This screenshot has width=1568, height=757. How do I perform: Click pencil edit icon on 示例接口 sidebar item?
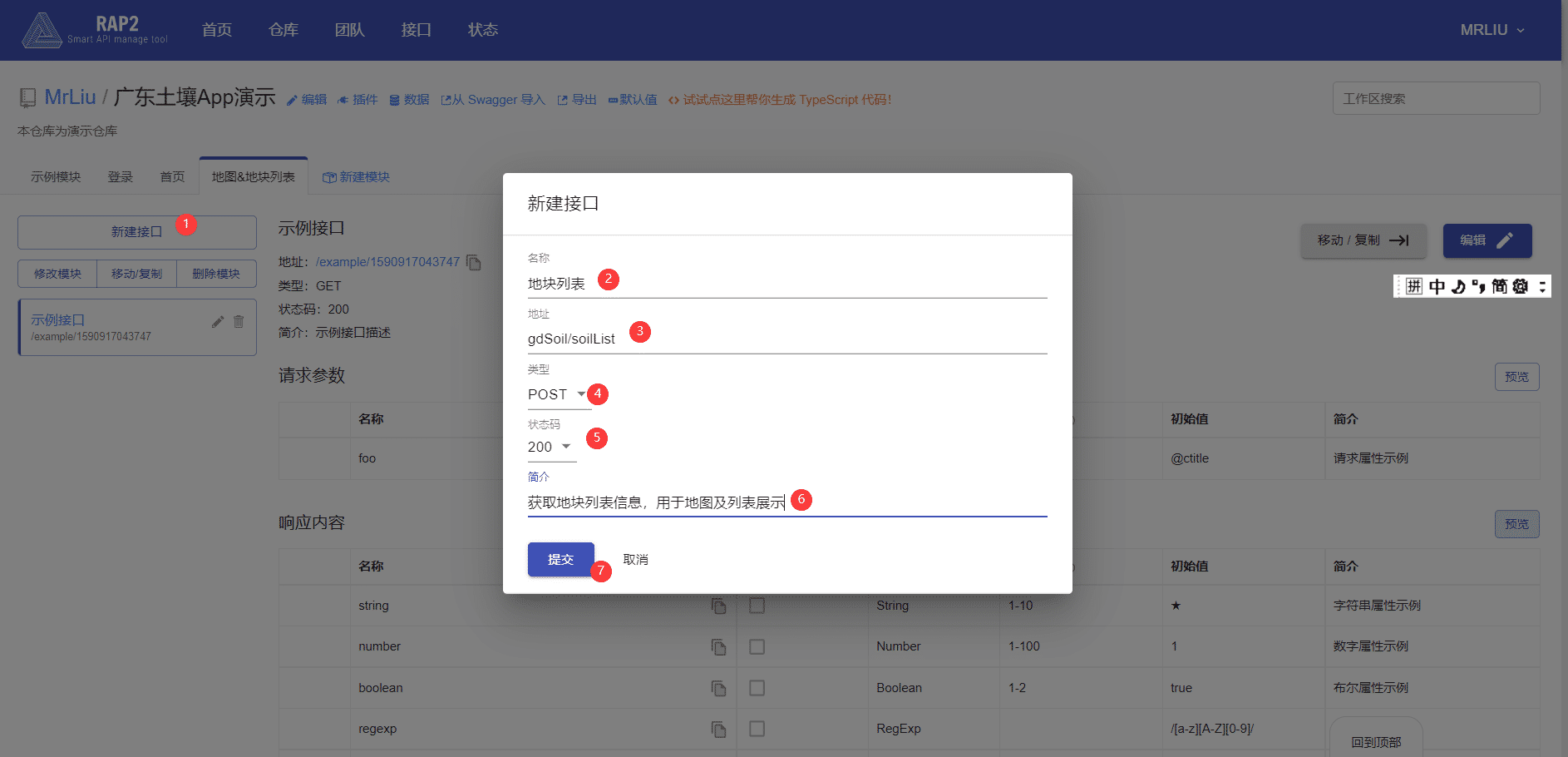[x=218, y=322]
